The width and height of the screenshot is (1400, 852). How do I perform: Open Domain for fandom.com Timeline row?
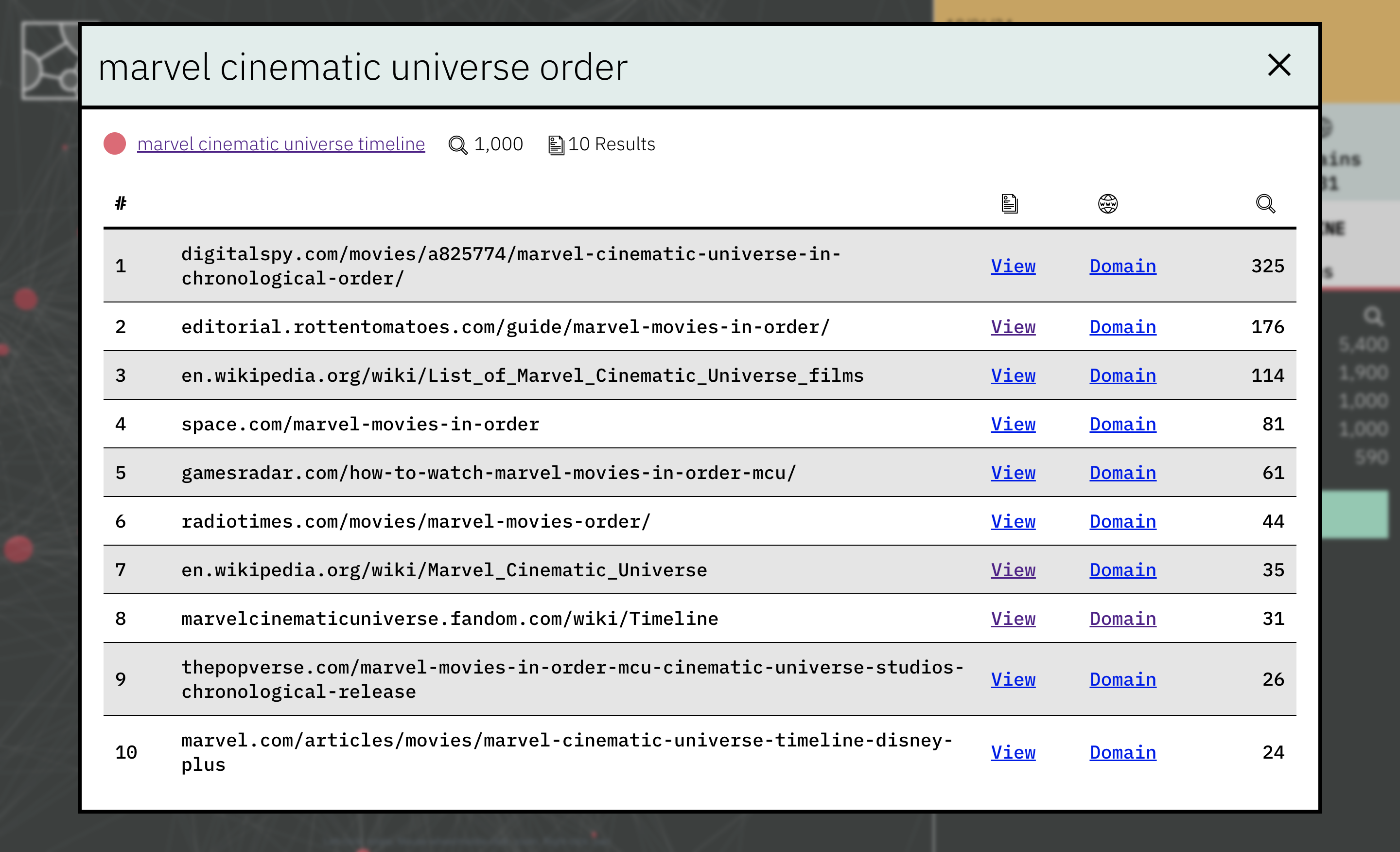point(1123,619)
